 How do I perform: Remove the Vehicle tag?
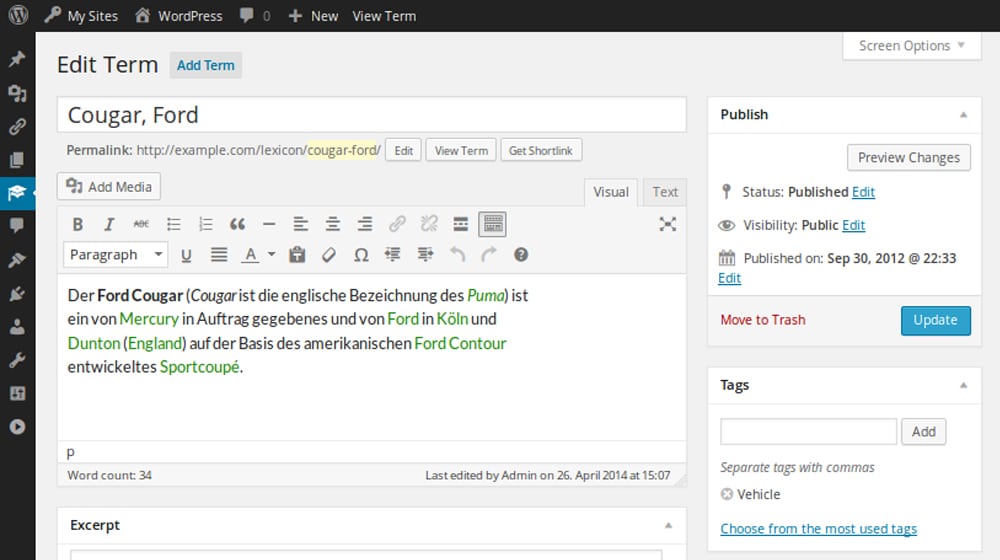726,494
